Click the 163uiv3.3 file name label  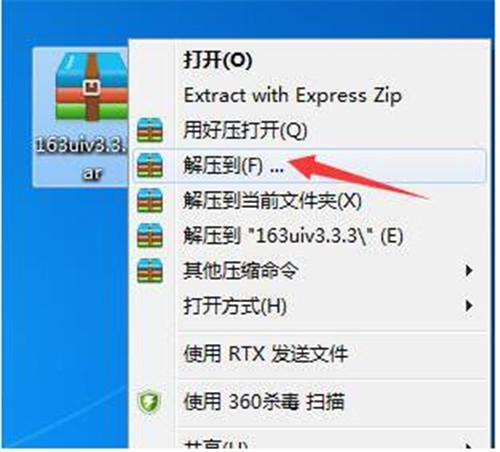82,159
